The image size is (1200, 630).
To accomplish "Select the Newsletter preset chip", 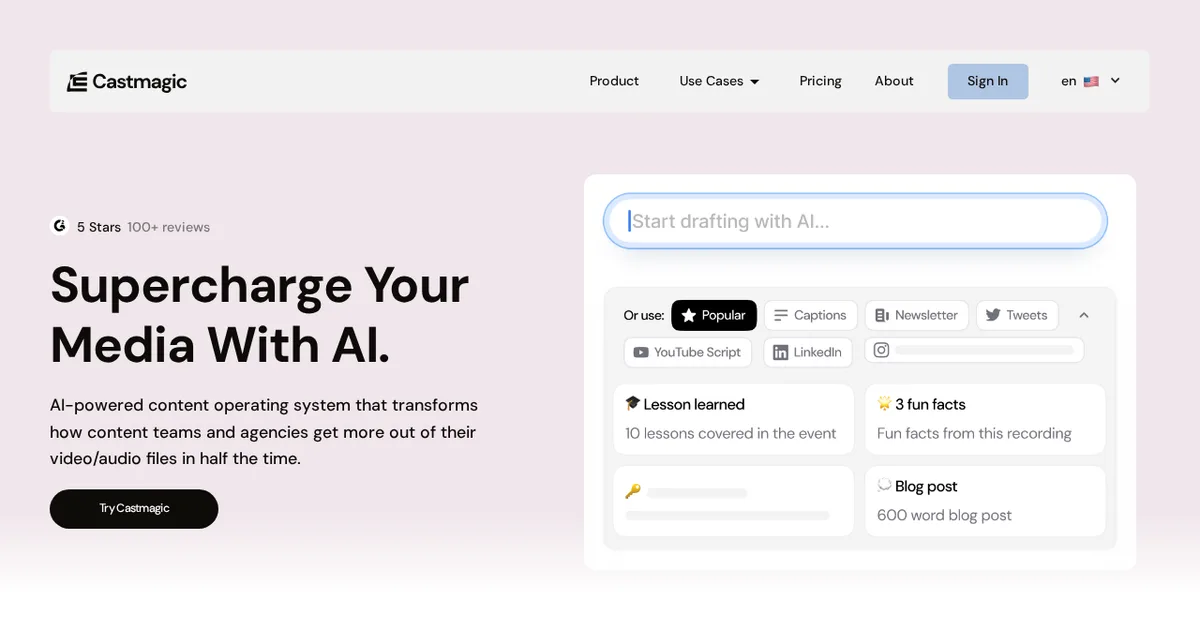I will pos(917,315).
